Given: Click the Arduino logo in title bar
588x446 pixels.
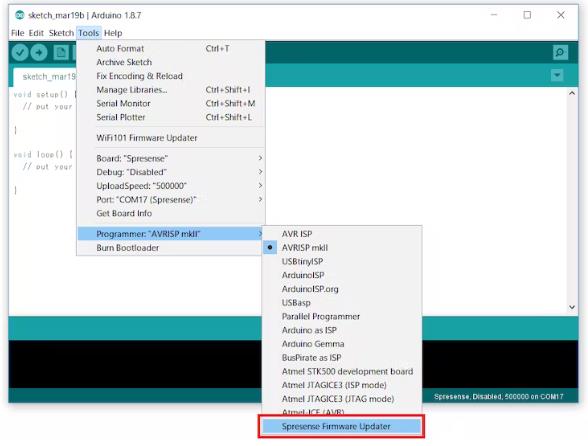Looking at the screenshot, I should (20, 15).
